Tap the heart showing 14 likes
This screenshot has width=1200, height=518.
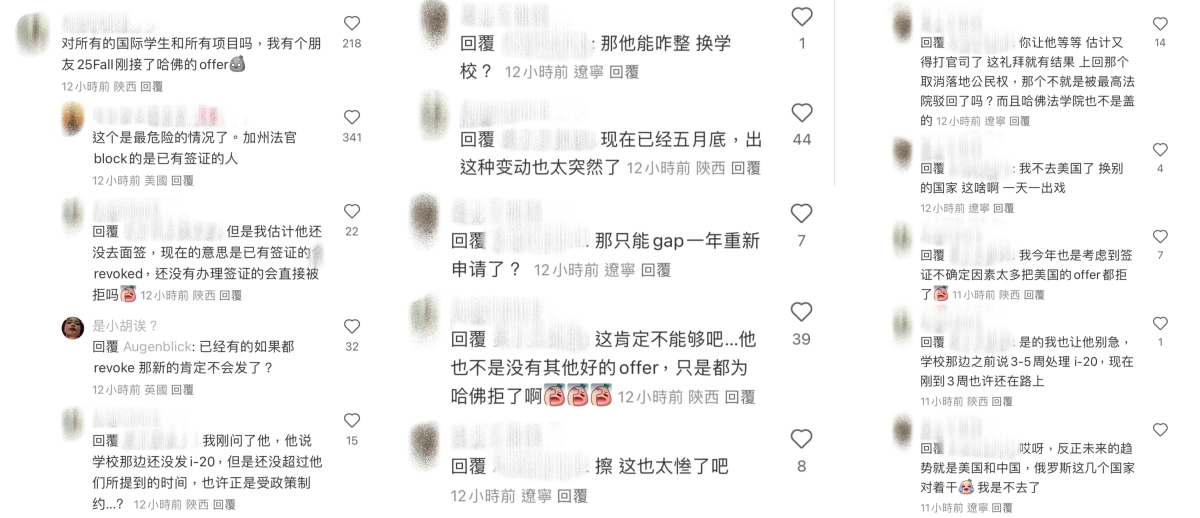pos(1160,24)
